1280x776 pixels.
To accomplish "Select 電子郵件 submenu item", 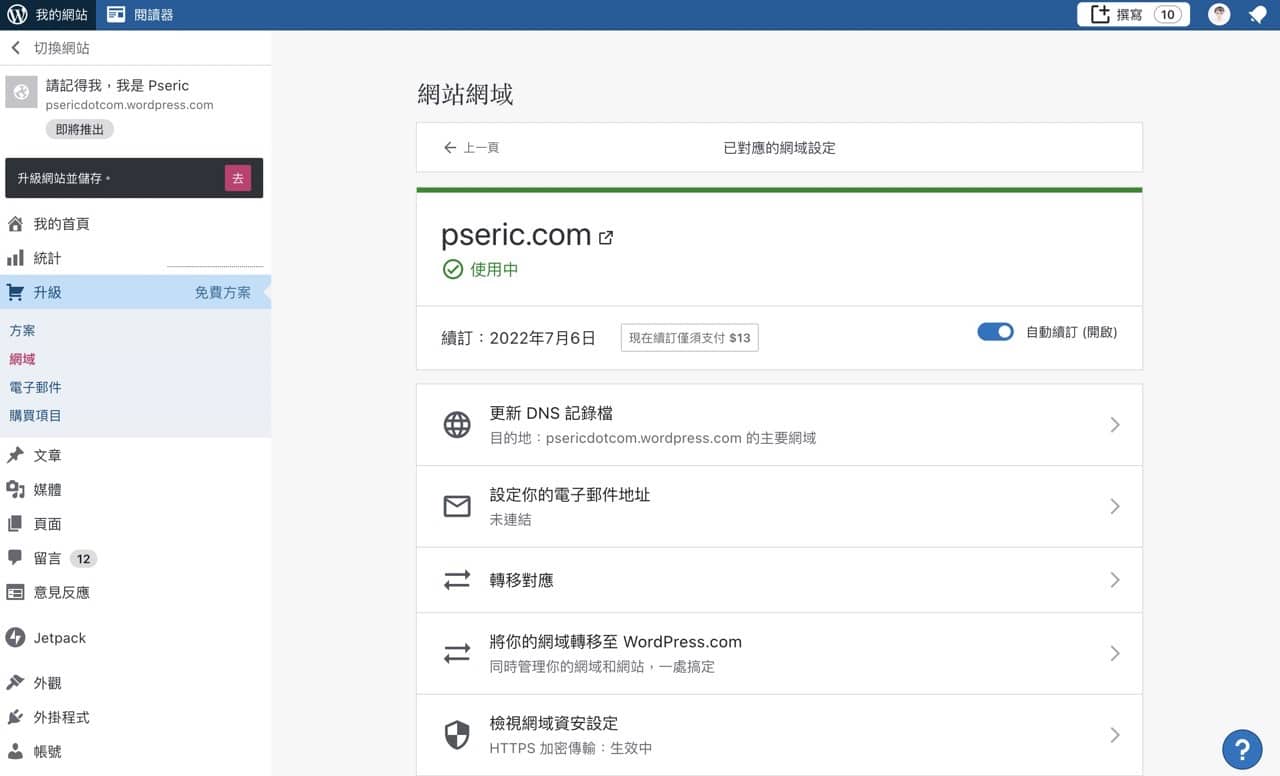I will [35, 387].
